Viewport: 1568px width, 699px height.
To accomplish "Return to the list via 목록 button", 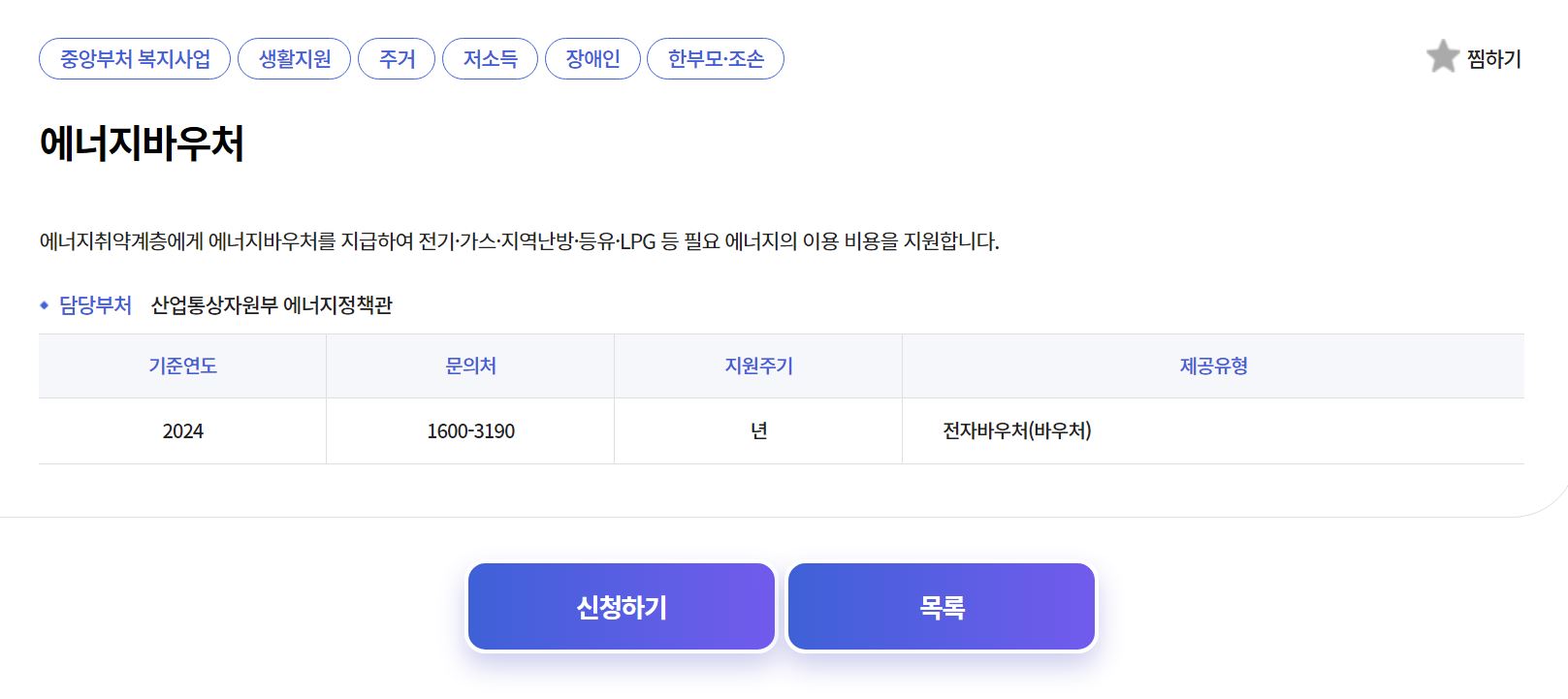I will click(x=941, y=605).
